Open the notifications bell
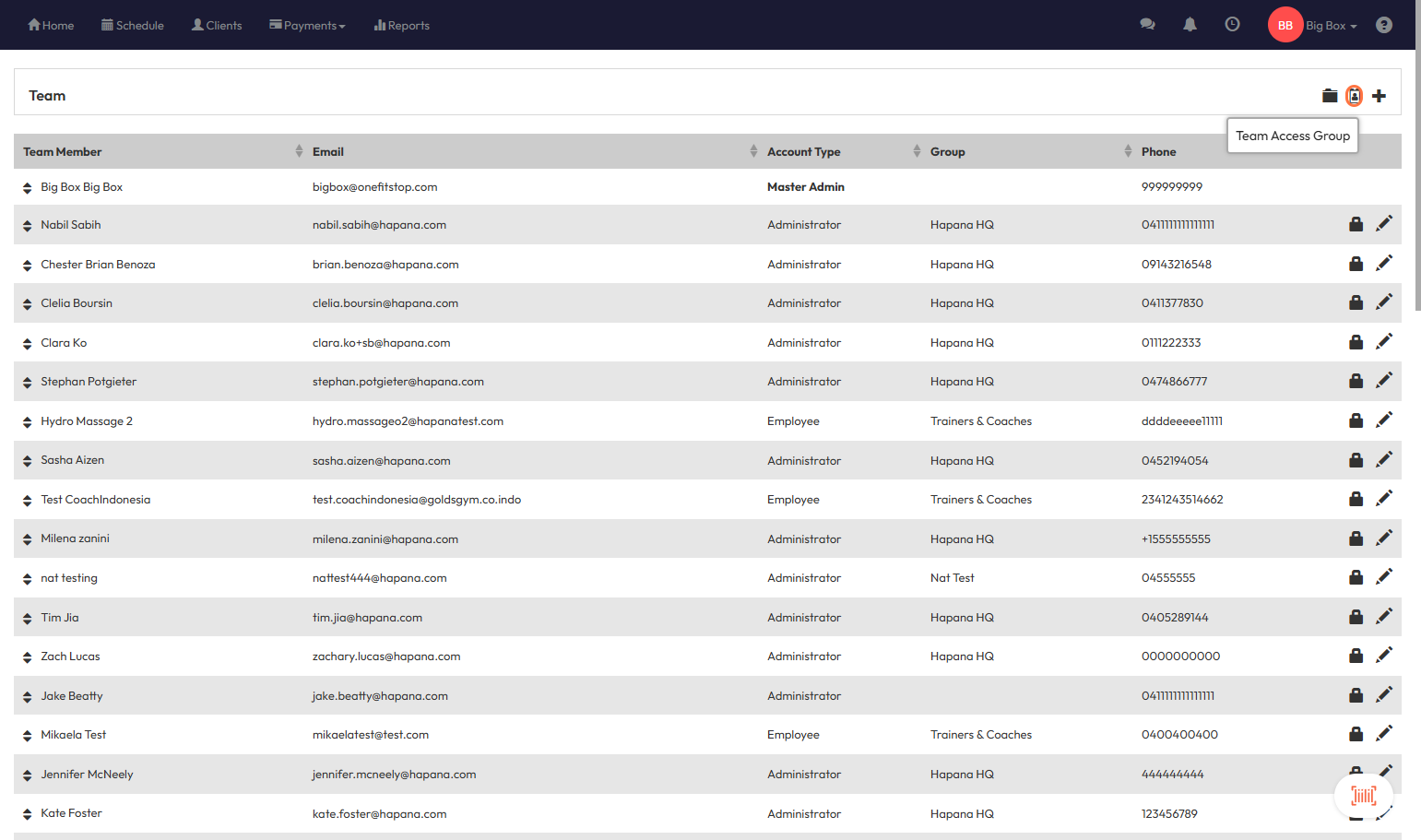This screenshot has height=840, width=1421. [x=1190, y=25]
